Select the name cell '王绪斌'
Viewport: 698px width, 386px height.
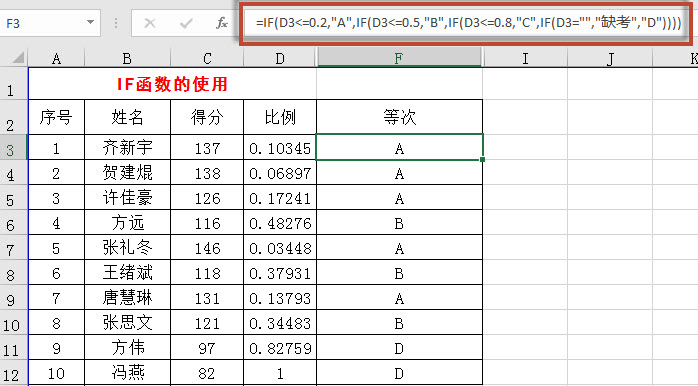127,272
